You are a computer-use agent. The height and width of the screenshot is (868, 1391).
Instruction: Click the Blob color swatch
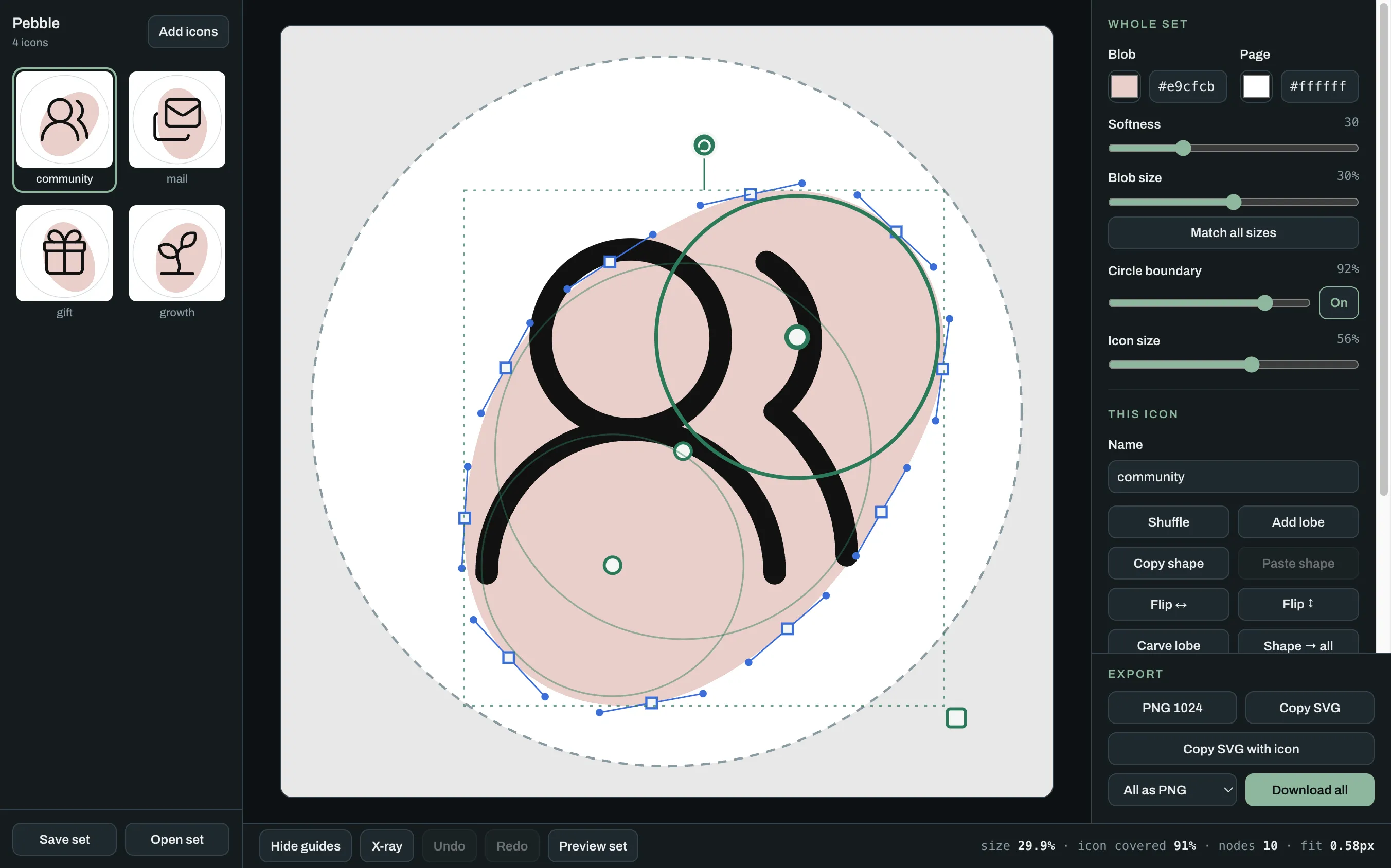(1124, 87)
